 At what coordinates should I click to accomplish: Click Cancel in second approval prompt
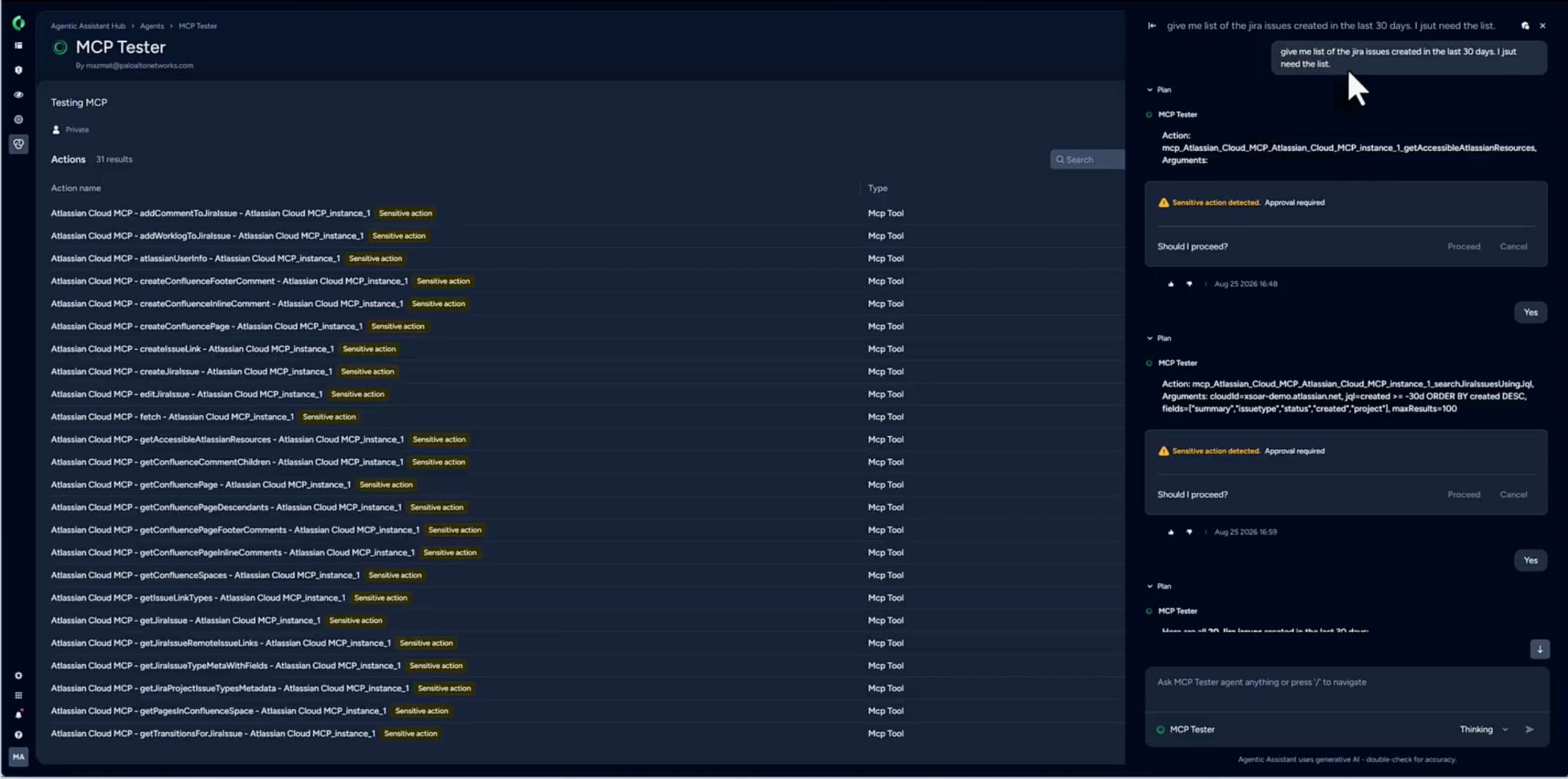coord(1514,494)
